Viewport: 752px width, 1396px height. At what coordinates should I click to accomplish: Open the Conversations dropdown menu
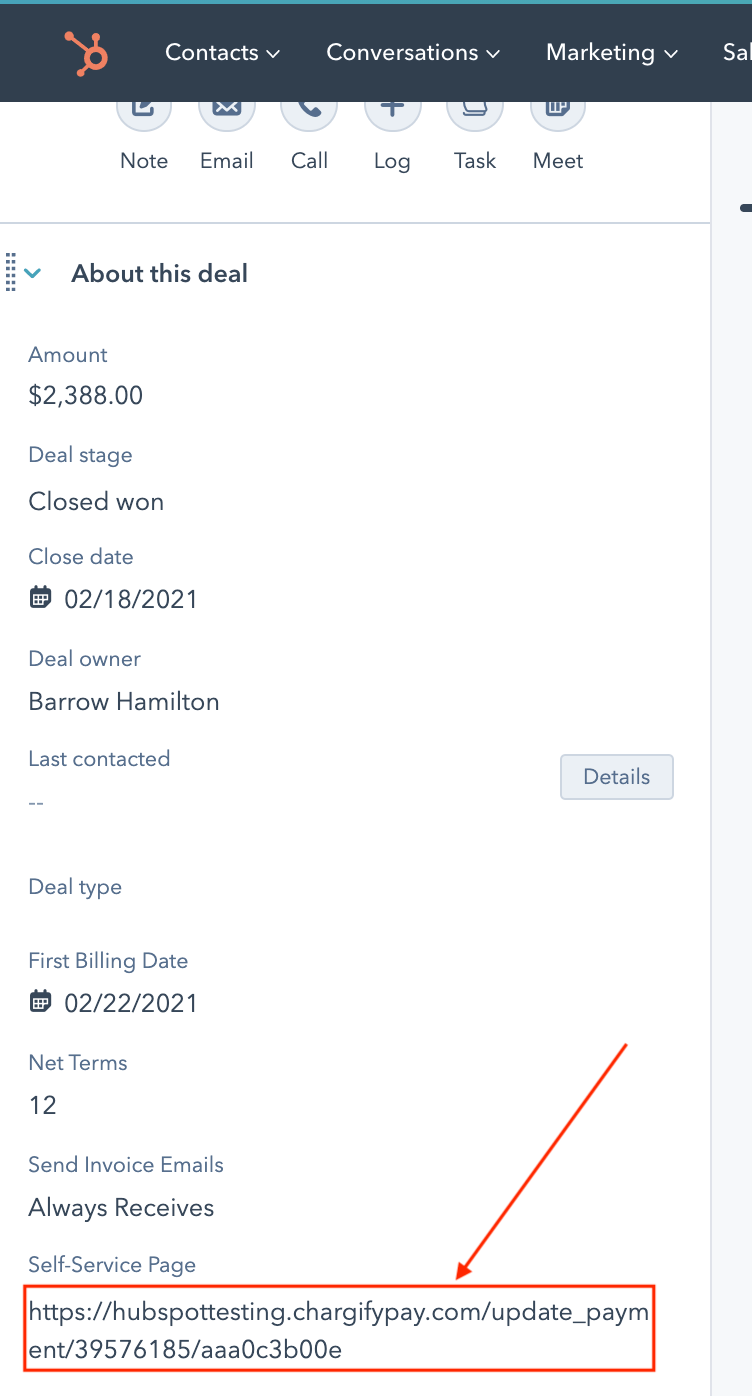pos(413,52)
